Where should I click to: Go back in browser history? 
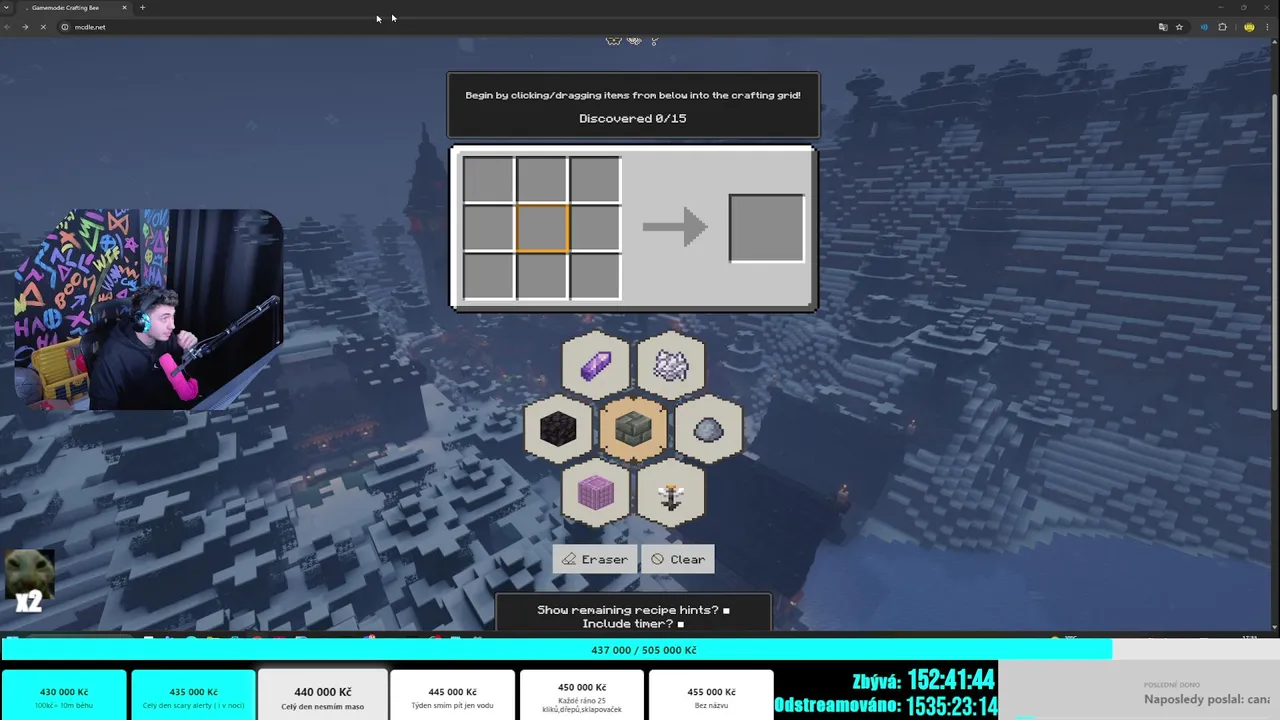(8, 27)
